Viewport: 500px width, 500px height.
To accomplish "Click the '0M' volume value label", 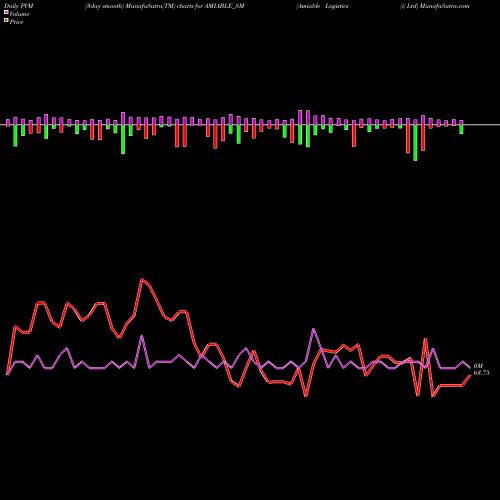I will pyautogui.click(x=478, y=366).
